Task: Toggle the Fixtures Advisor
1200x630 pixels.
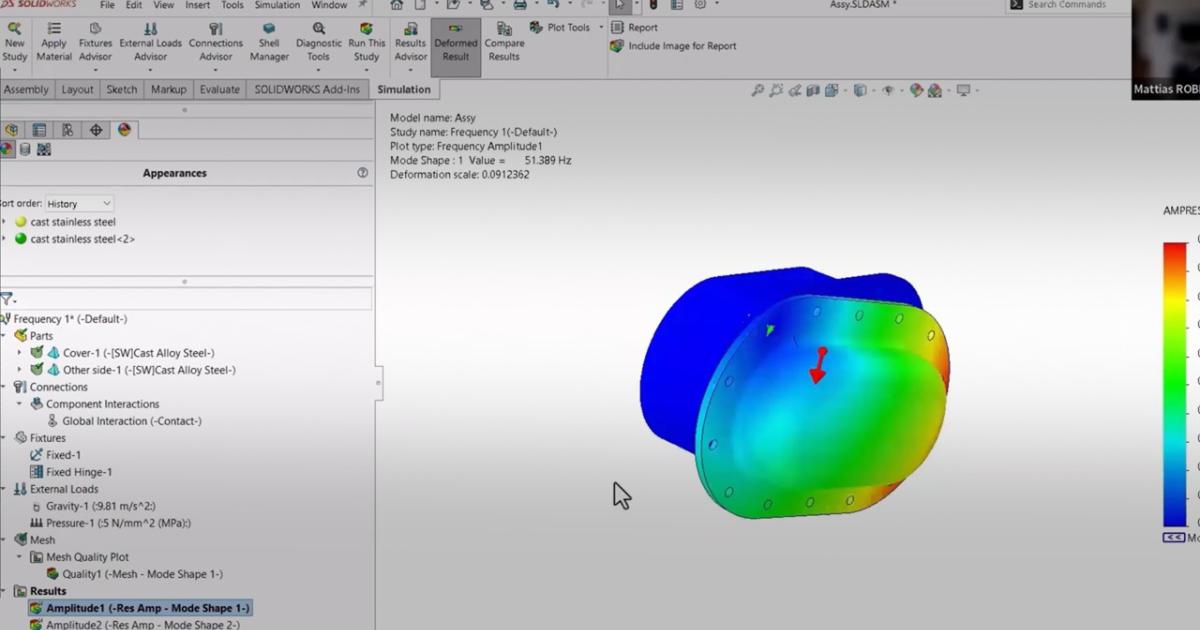Action: click(x=95, y=42)
